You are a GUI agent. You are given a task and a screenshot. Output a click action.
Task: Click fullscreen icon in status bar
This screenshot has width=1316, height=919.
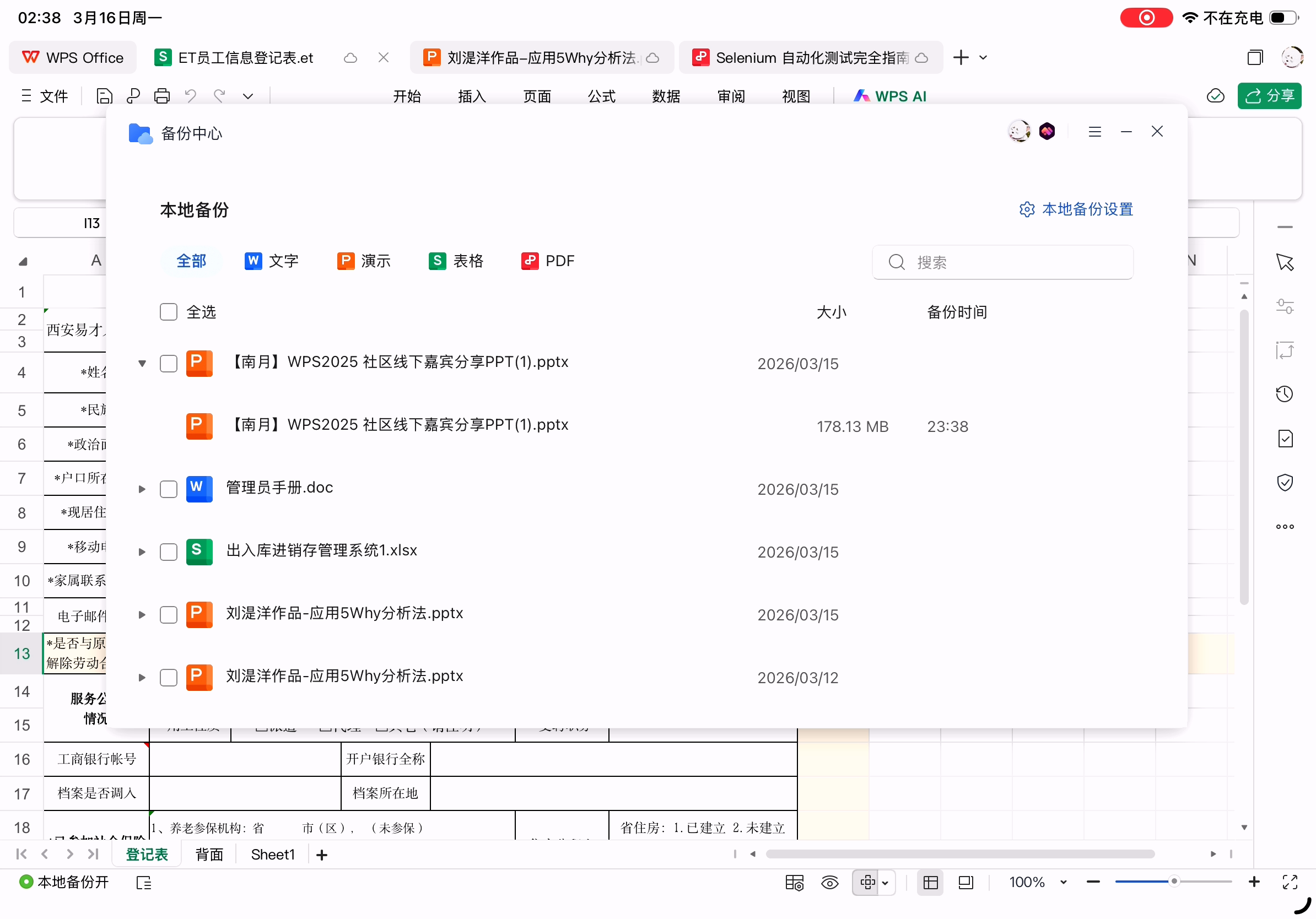(x=1290, y=882)
